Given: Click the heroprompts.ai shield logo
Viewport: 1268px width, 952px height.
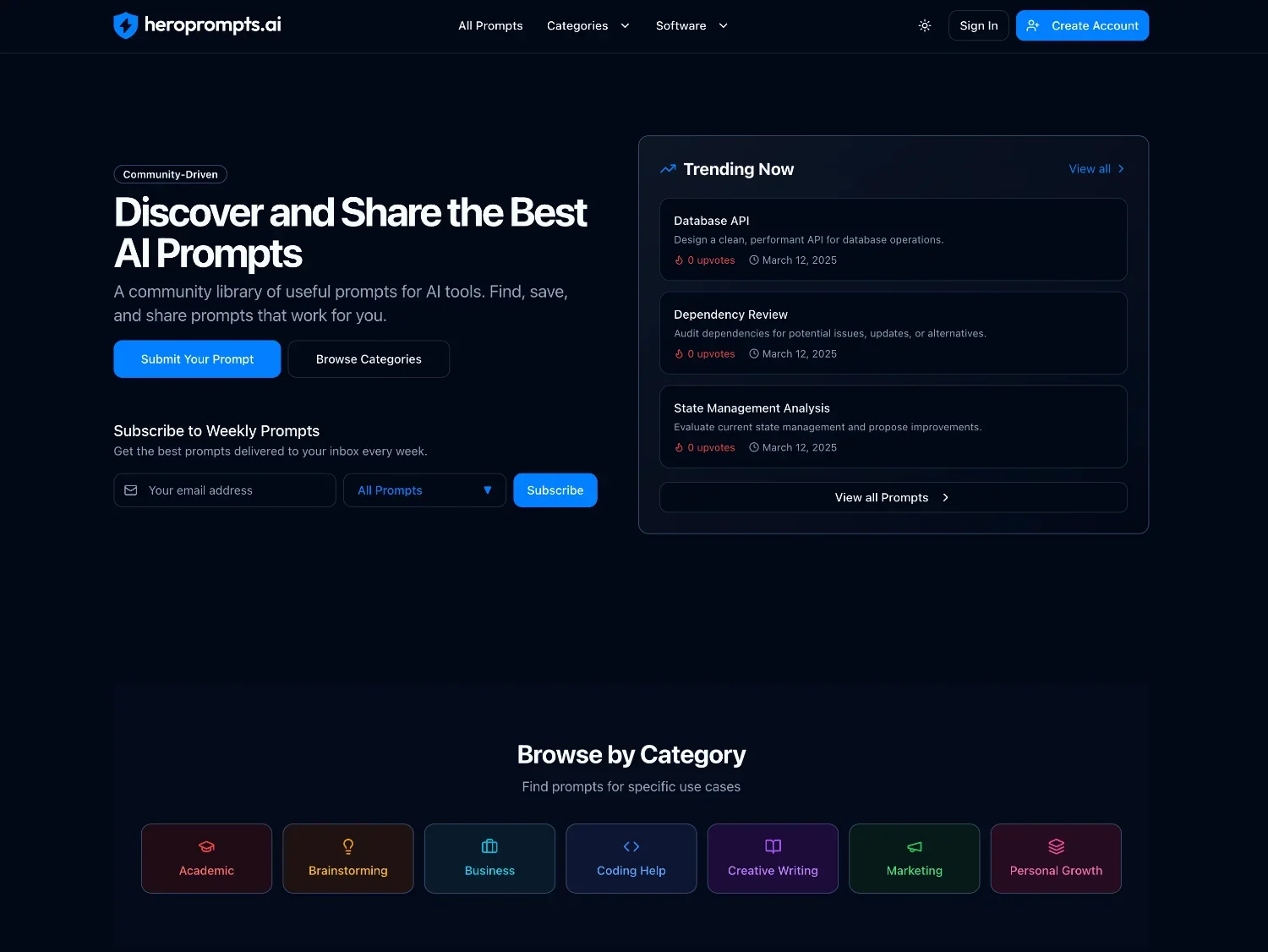Looking at the screenshot, I should [x=126, y=25].
